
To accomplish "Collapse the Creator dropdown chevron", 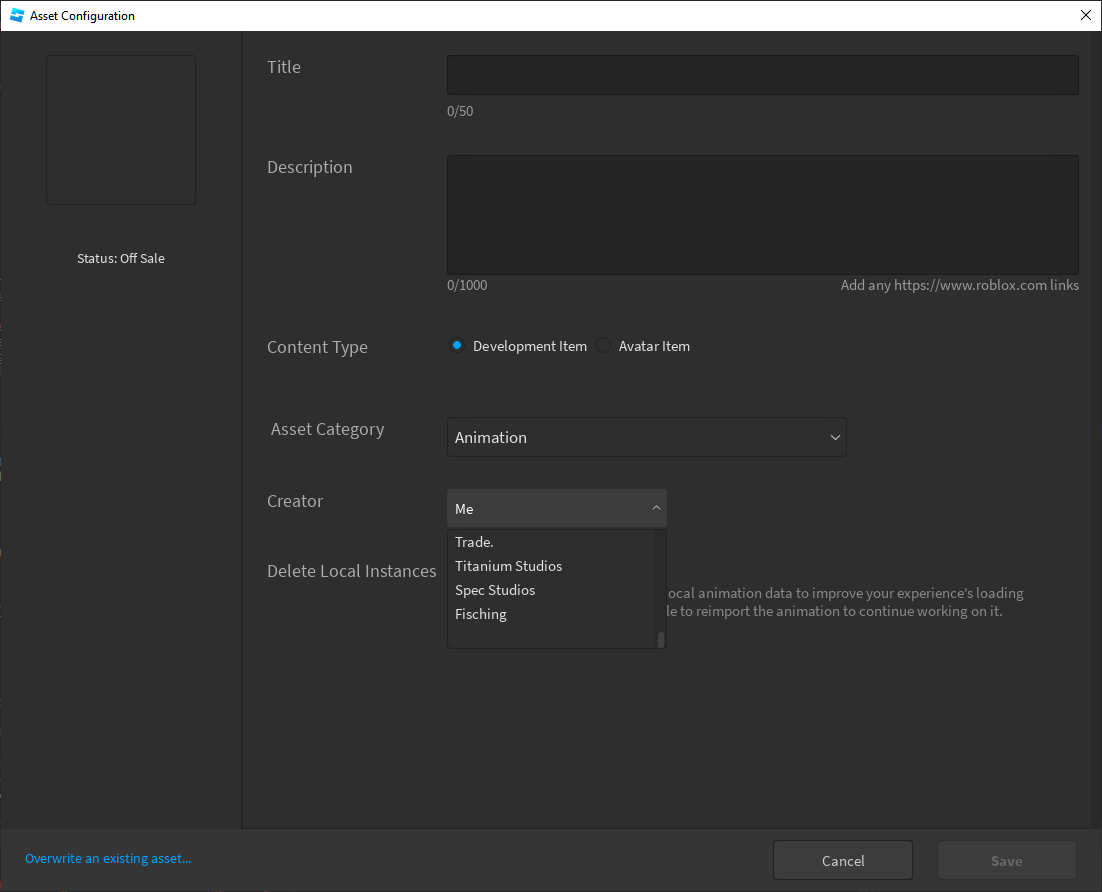I will click(x=656, y=508).
